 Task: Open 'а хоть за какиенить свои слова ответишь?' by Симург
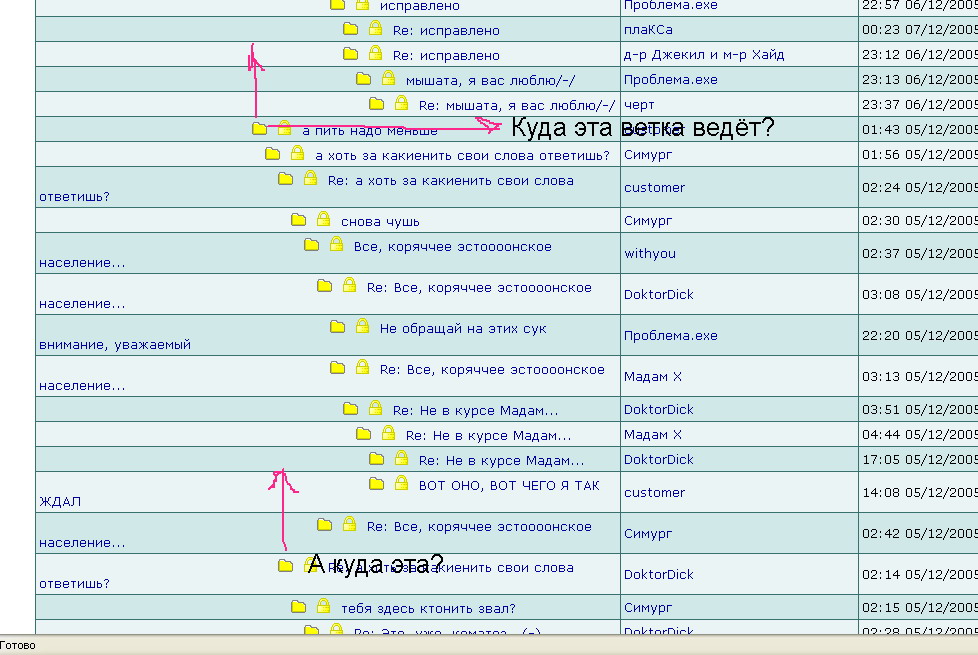pyautogui.click(x=462, y=155)
